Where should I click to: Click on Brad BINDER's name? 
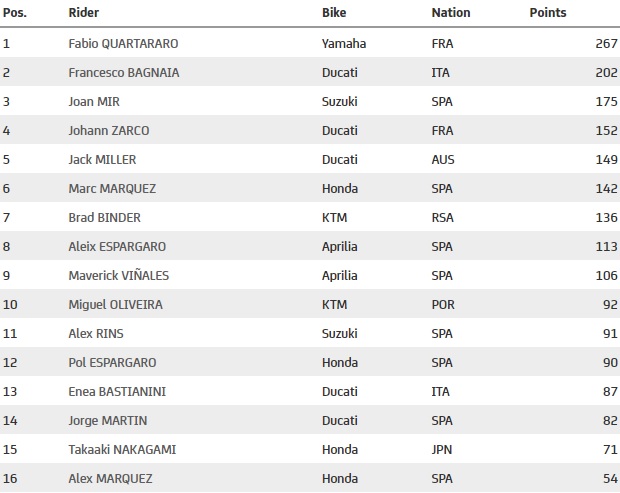[x=104, y=217]
